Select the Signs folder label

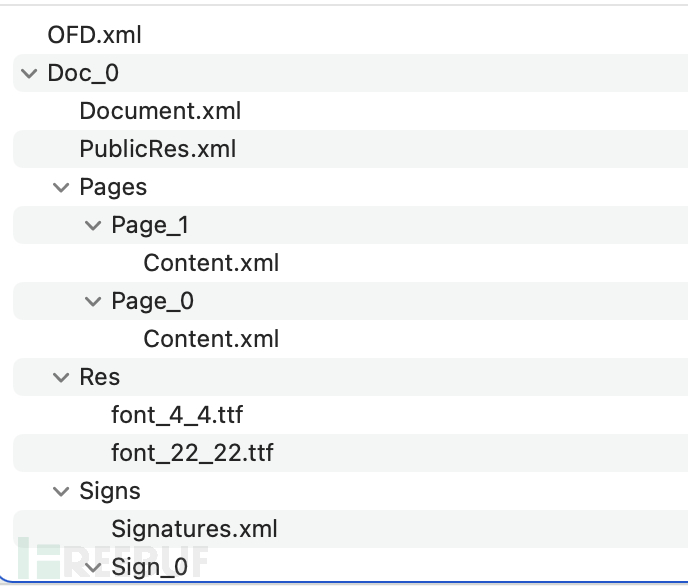pyautogui.click(x=109, y=491)
